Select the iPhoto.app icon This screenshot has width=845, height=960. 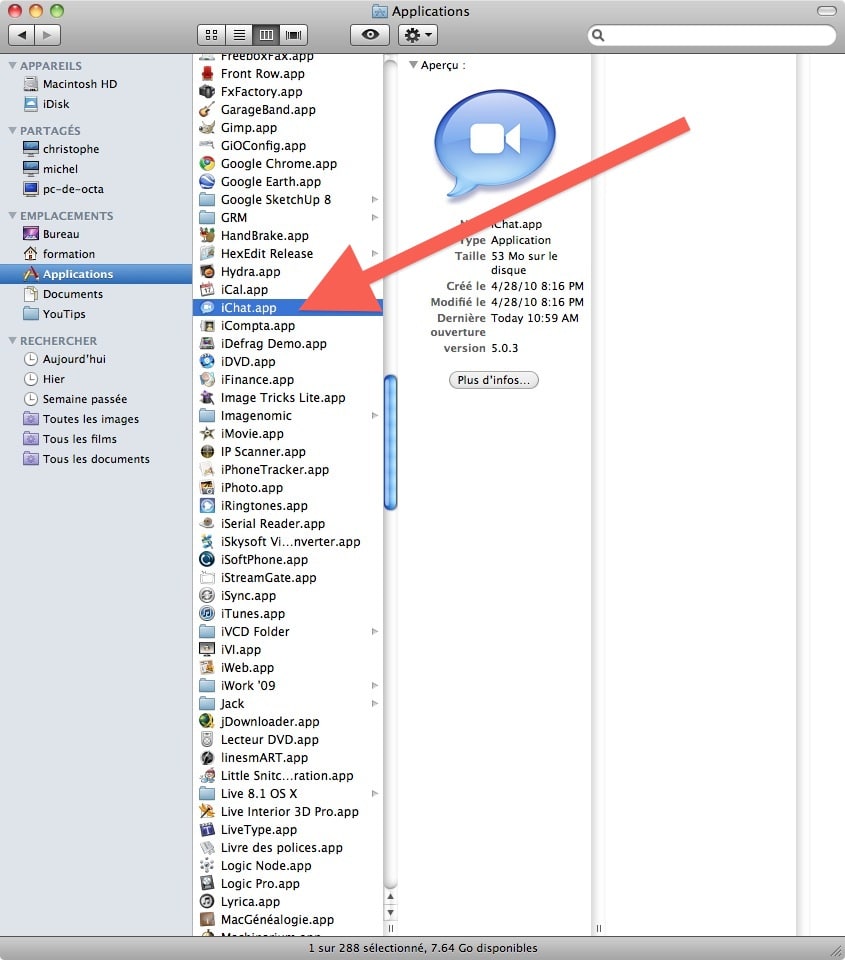click(x=207, y=487)
